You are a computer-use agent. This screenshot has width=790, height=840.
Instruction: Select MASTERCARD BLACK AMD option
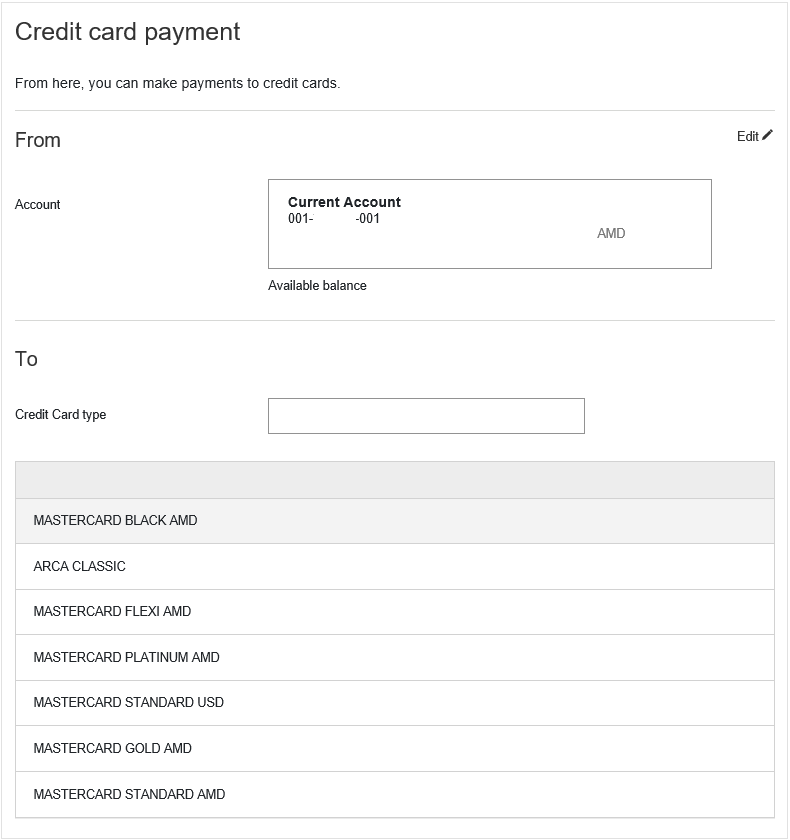tap(395, 521)
